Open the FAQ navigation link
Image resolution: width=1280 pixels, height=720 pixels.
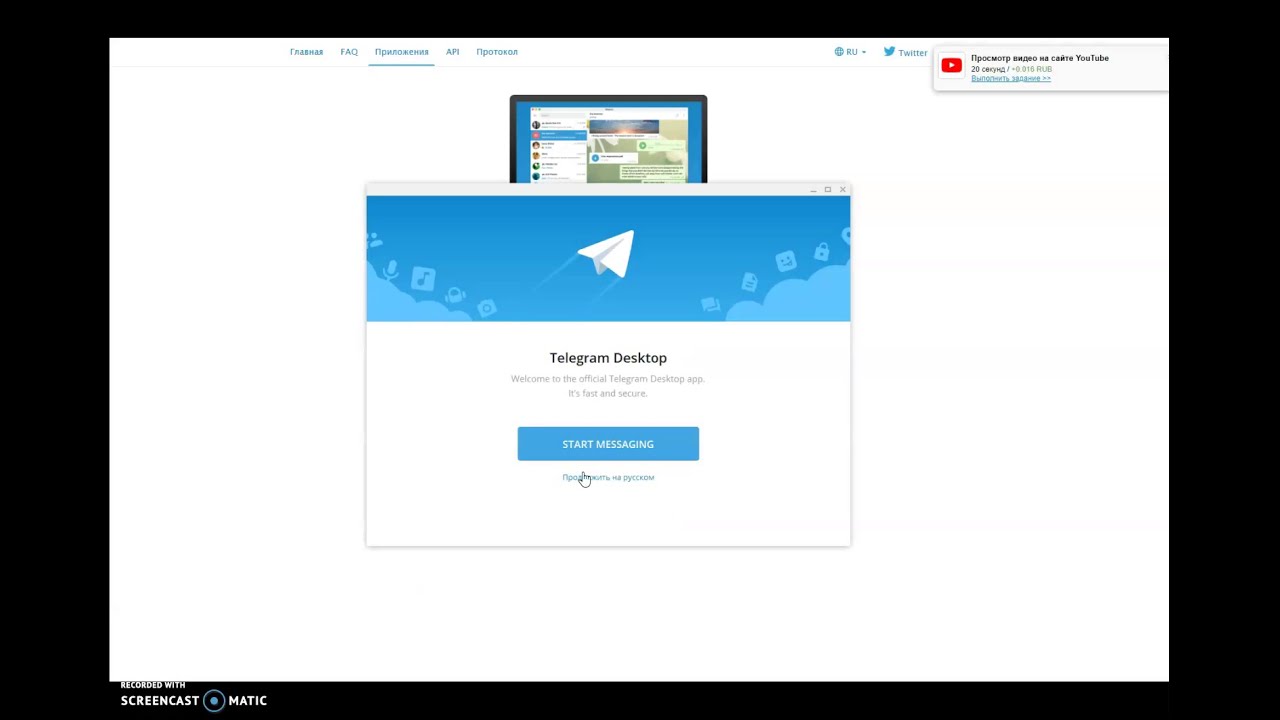click(x=349, y=52)
